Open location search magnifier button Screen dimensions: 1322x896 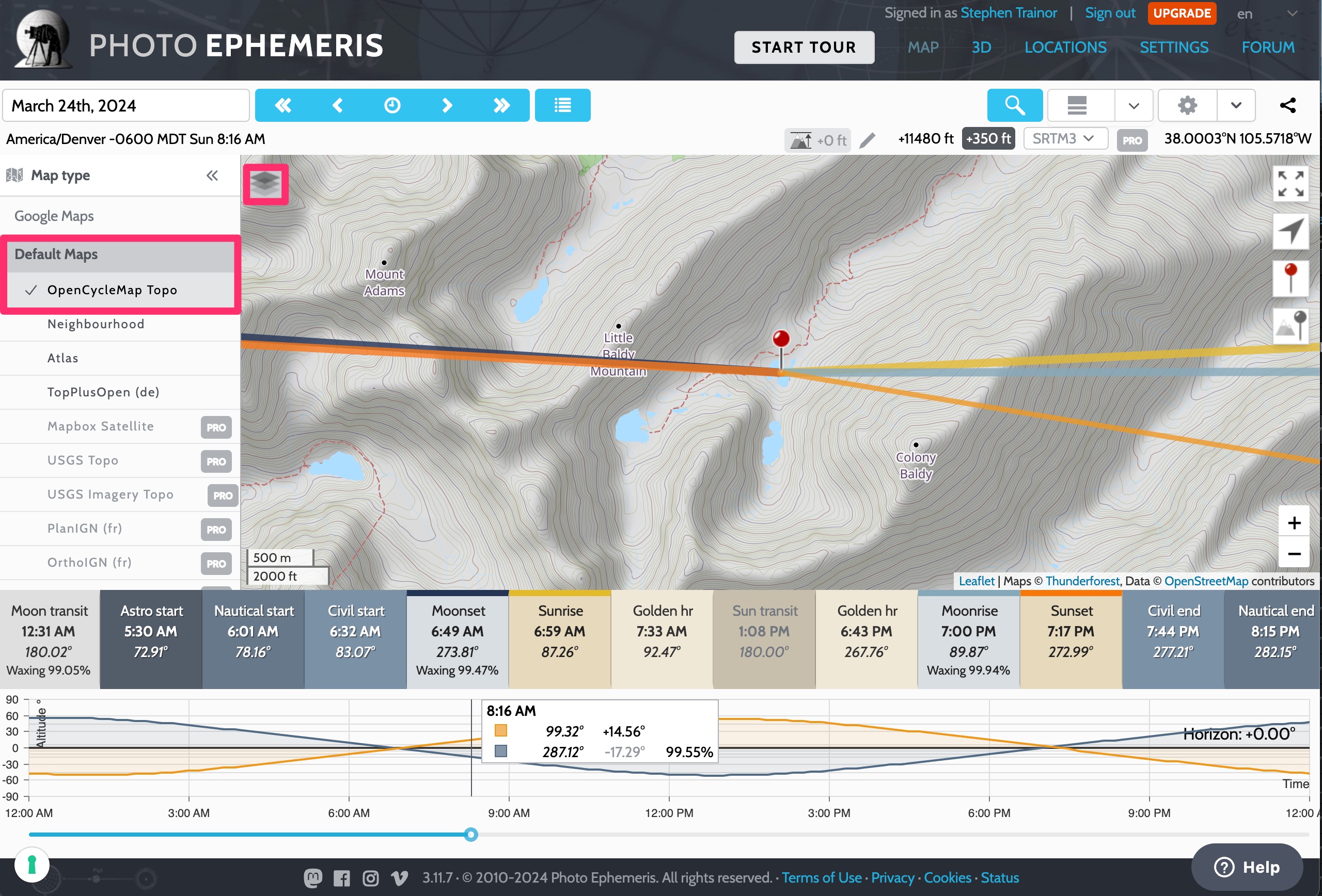[x=1015, y=105]
